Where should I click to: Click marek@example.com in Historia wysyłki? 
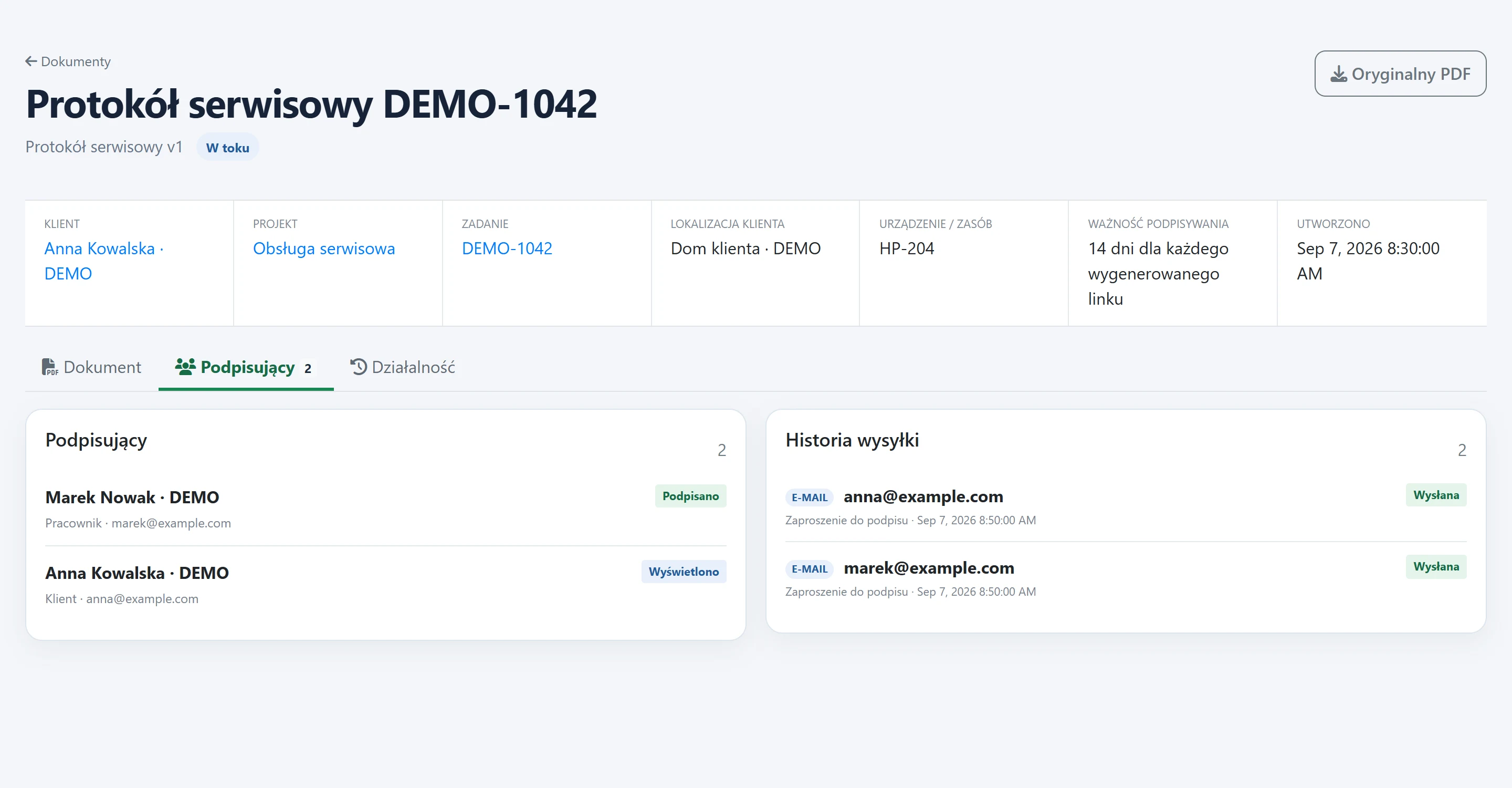(929, 568)
